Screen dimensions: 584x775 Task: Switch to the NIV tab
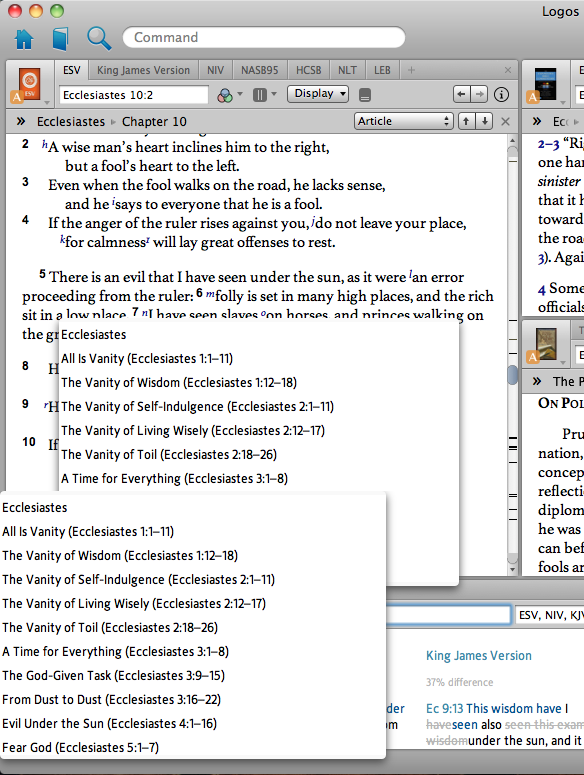click(215, 70)
